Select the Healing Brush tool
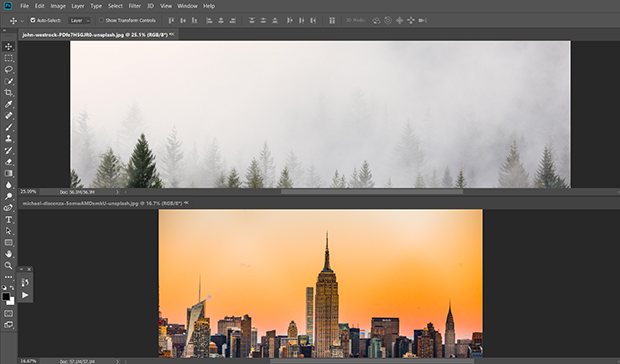620x364 pixels. [8, 115]
